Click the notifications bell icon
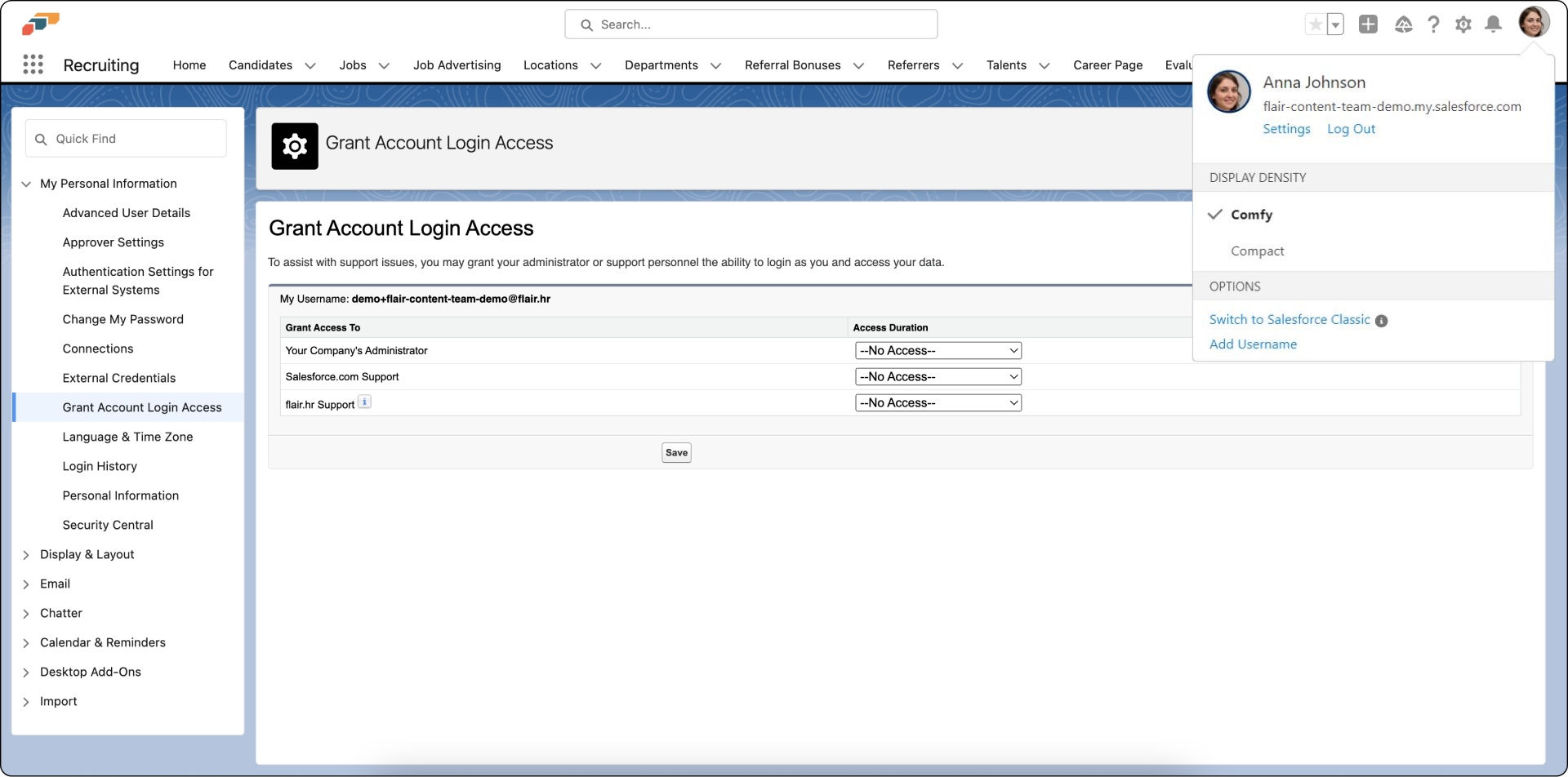This screenshot has height=777, width=1568. 1493,24
